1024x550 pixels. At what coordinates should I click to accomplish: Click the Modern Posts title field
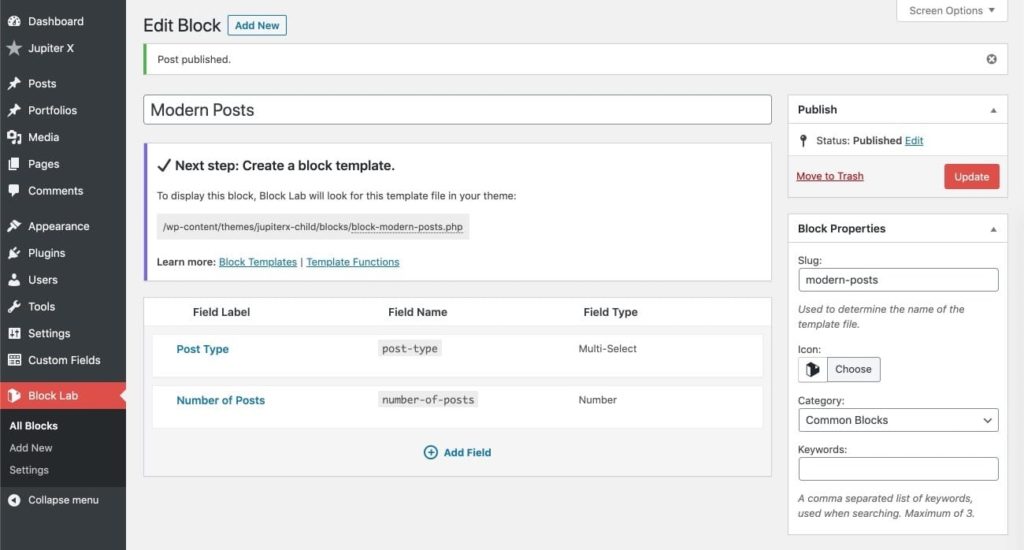click(457, 110)
